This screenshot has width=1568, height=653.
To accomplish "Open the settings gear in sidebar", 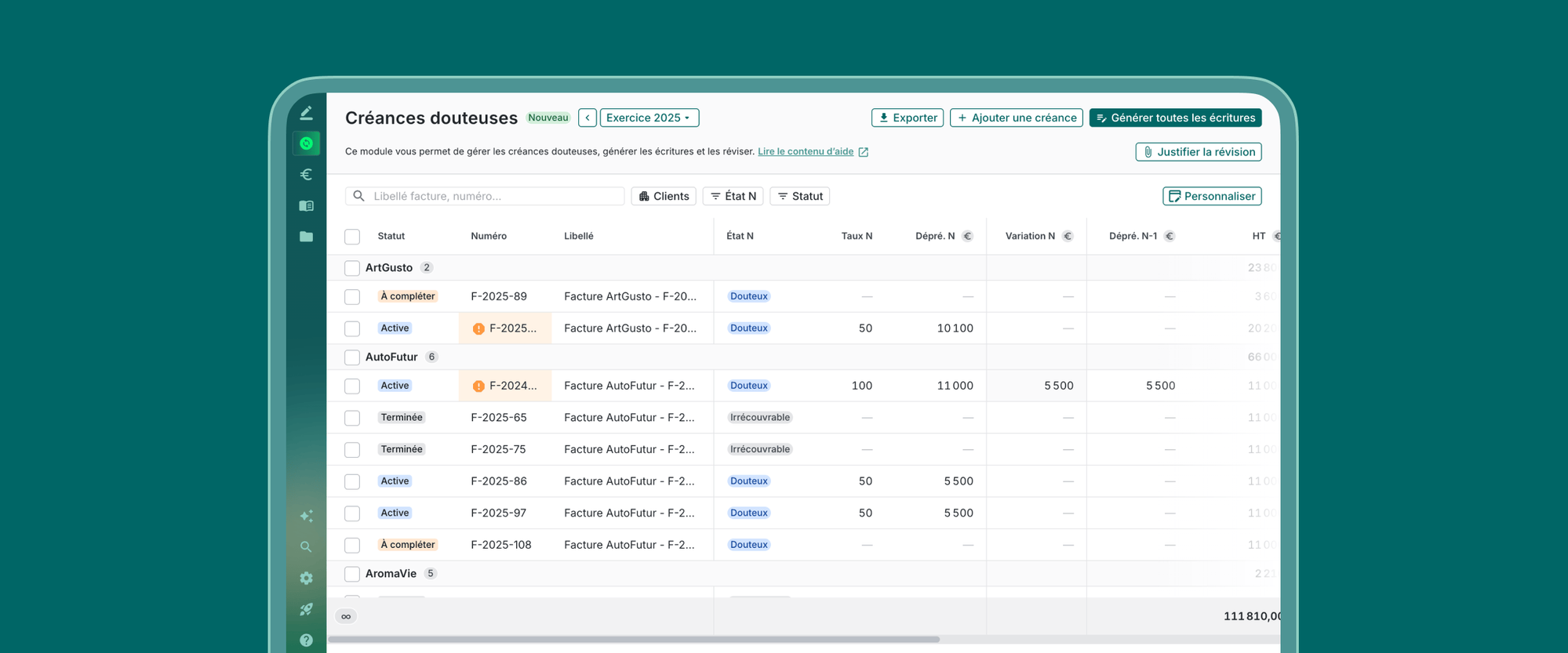I will coord(306,579).
